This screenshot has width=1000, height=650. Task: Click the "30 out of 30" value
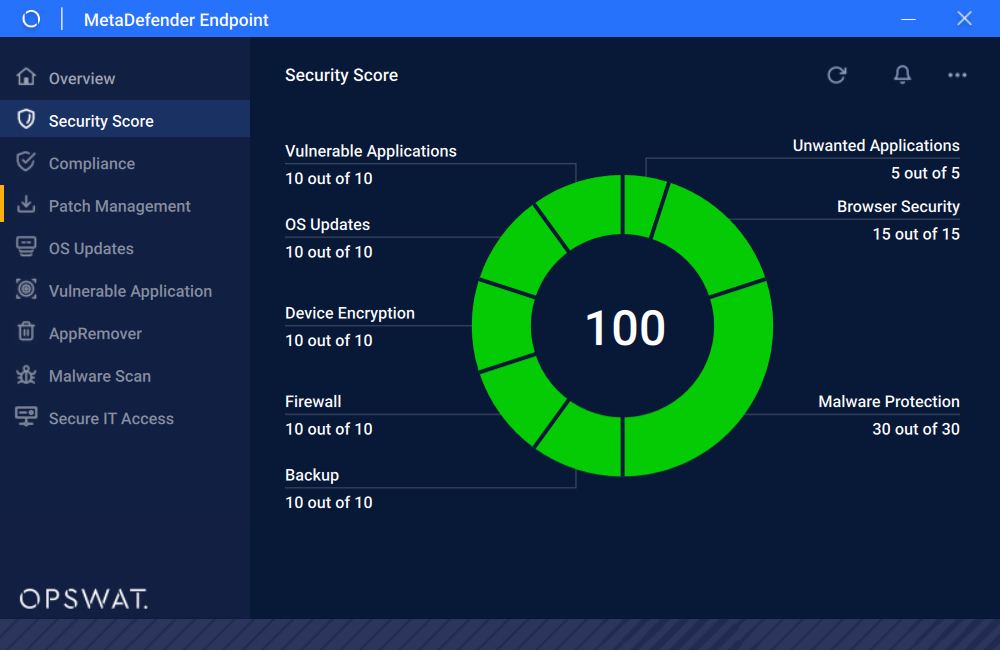click(x=915, y=429)
